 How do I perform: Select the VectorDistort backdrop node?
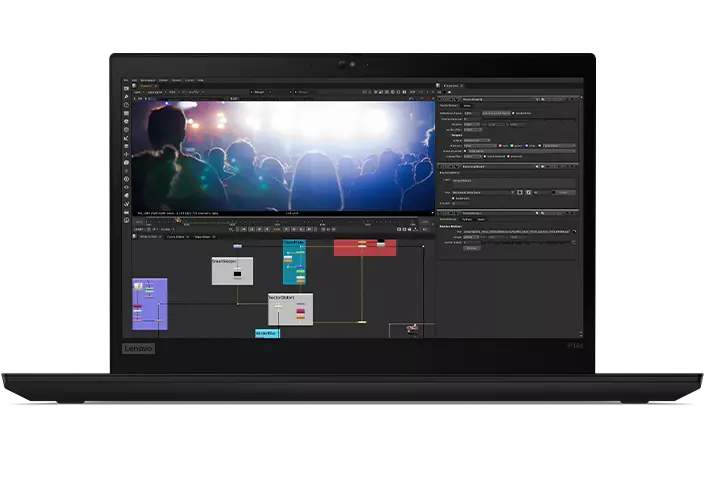click(290, 308)
